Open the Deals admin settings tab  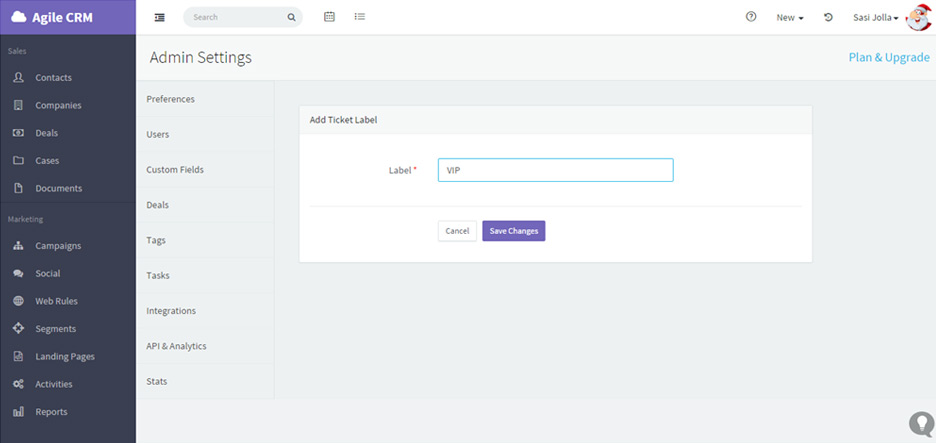(205, 205)
